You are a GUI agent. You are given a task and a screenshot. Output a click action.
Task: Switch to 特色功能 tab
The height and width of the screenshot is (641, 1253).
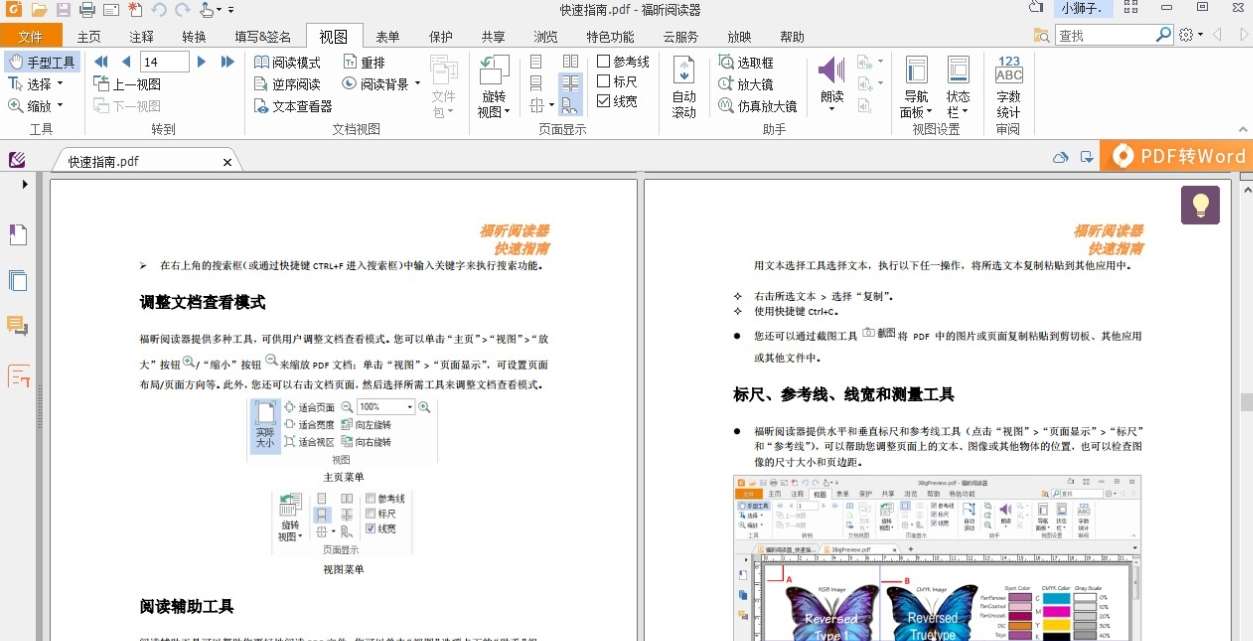610,37
